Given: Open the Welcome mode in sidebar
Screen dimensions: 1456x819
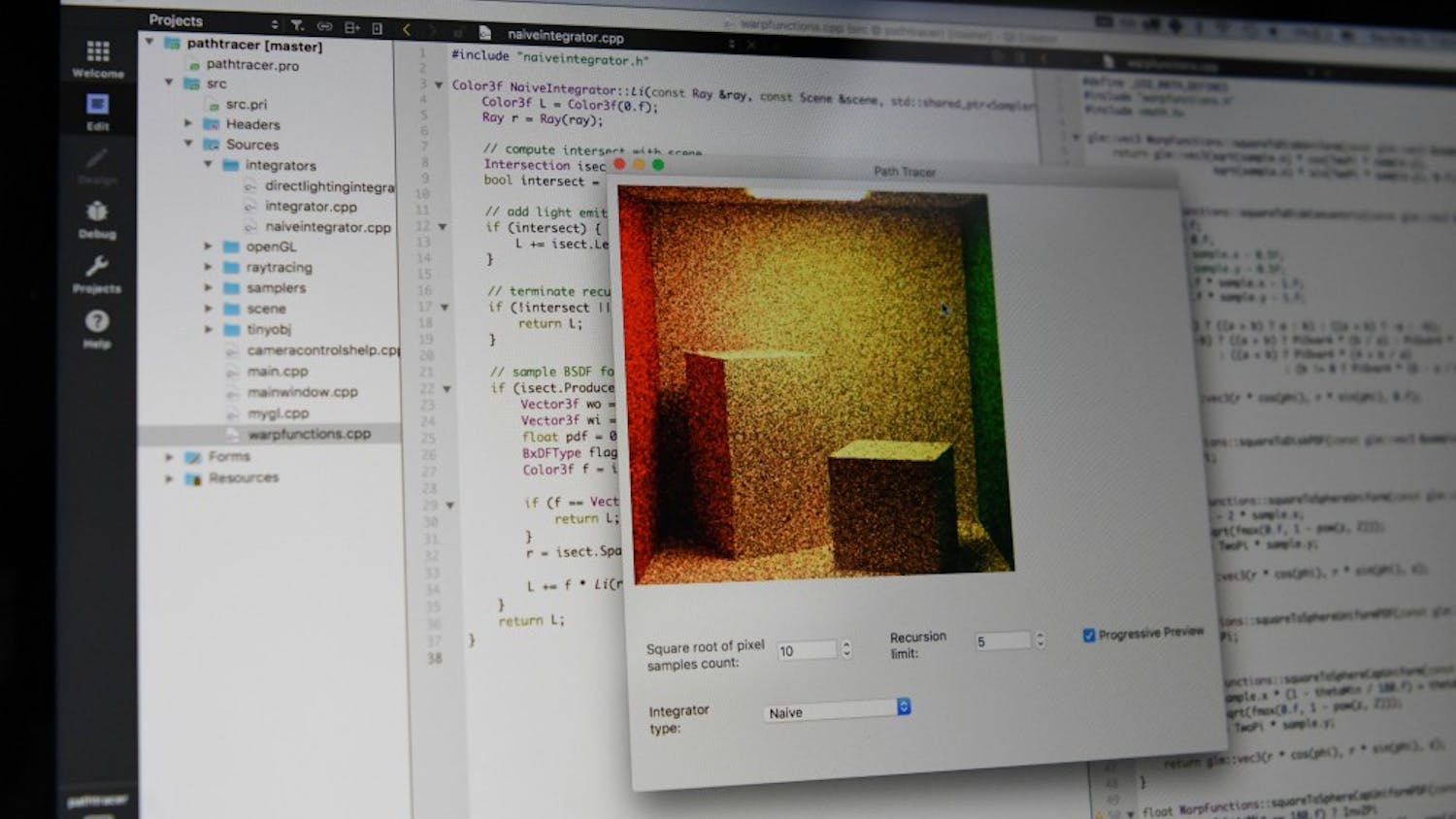Looking at the screenshot, I should coord(98,57).
